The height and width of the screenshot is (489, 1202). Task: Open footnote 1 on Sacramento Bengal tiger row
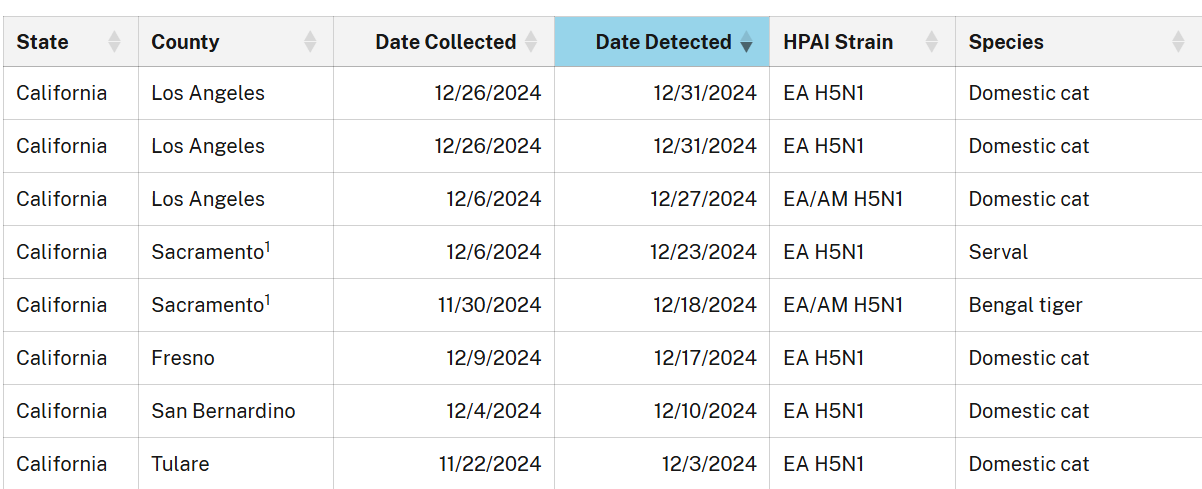point(268,299)
